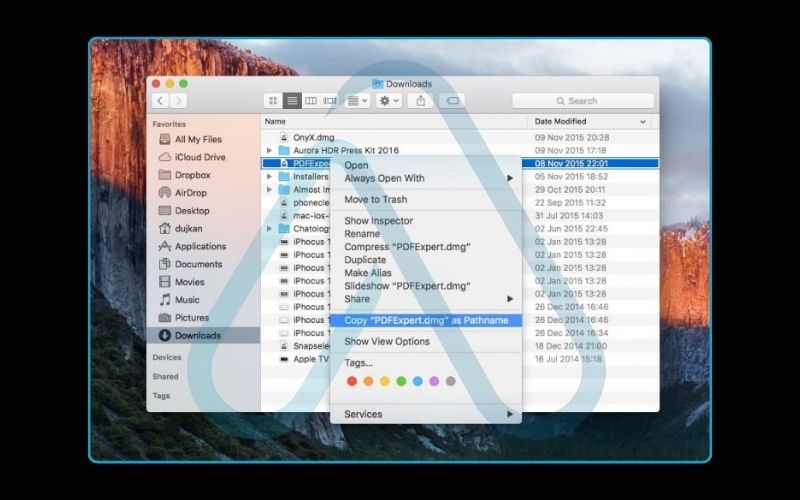Viewport: 800px width, 500px height.
Task: Apply the green tag color
Action: tap(401, 381)
